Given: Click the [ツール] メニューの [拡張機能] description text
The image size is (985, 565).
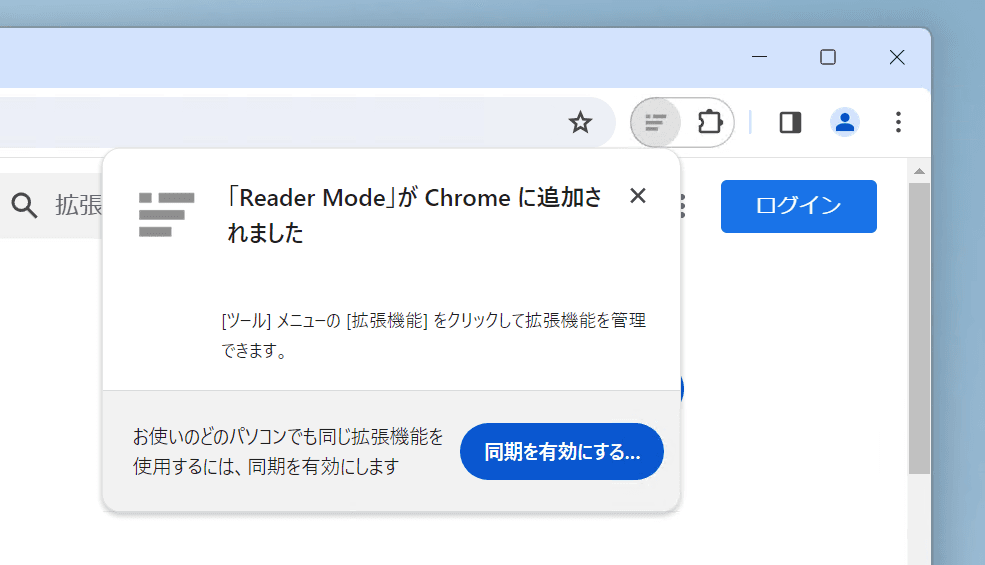Looking at the screenshot, I should point(433,335).
